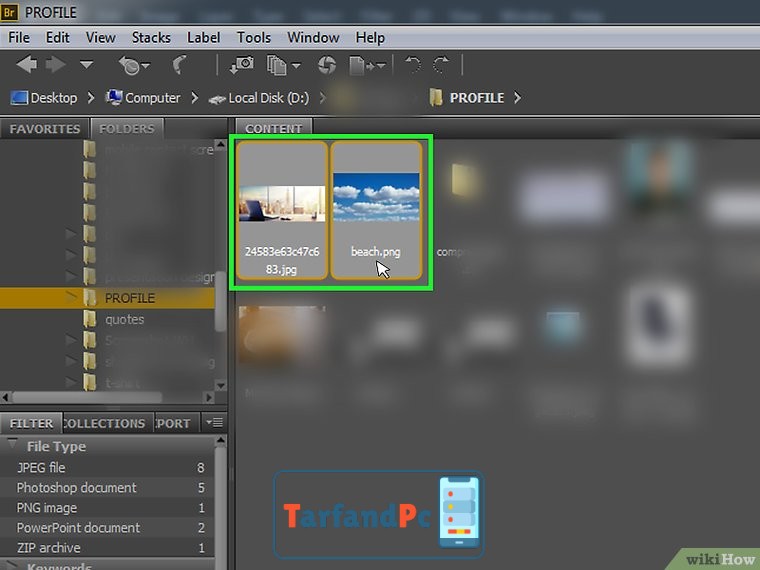Click the Open in Camera Raw icon

click(x=327, y=65)
